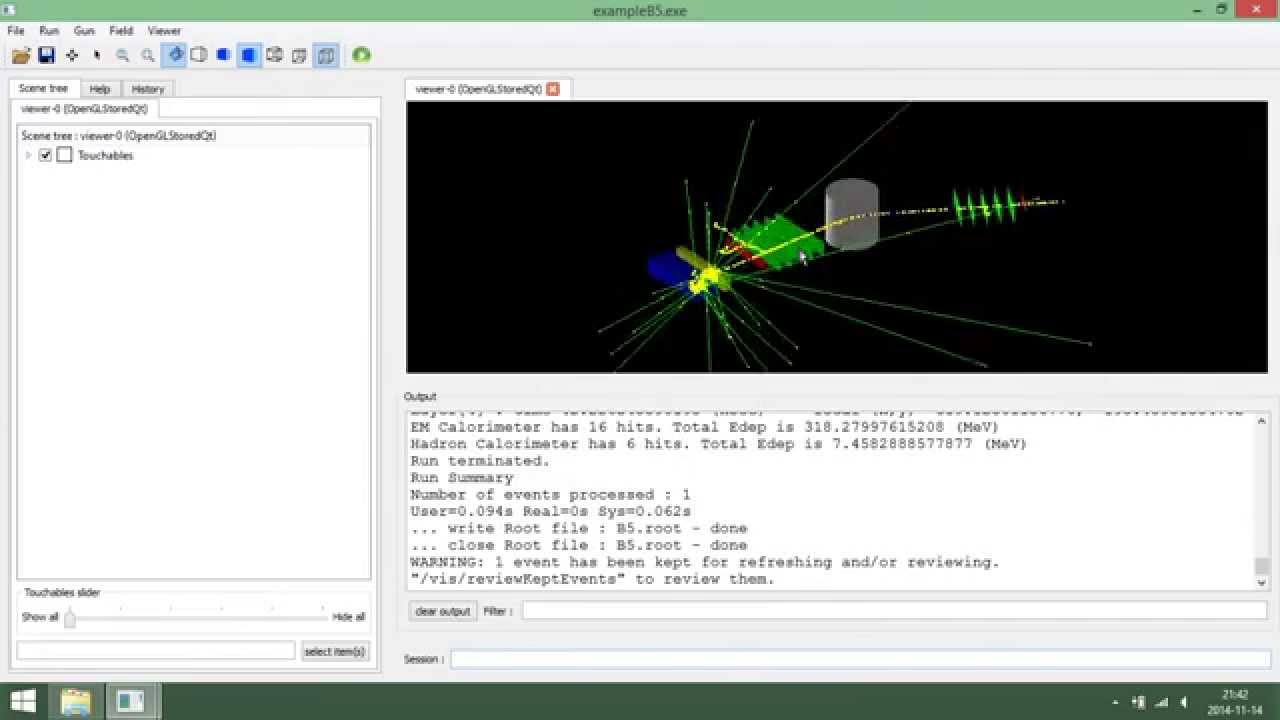Toggle the wireframe drawing style icon
Image resolution: width=1280 pixels, height=720 pixels.
pyautogui.click(x=274, y=55)
